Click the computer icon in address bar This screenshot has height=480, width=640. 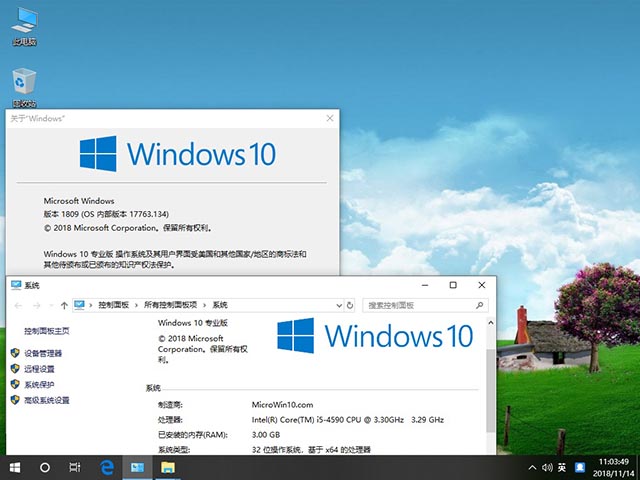(79, 305)
